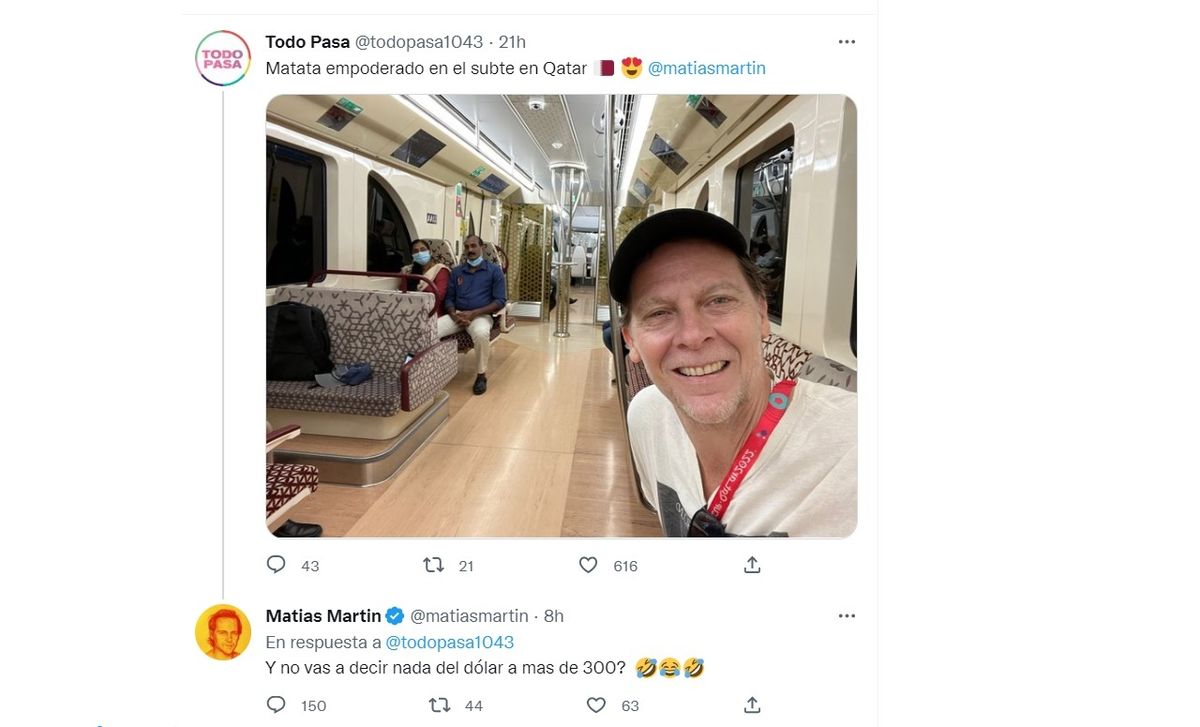Reply to the Todo Pasa tweet
1200x727 pixels.
tap(277, 565)
